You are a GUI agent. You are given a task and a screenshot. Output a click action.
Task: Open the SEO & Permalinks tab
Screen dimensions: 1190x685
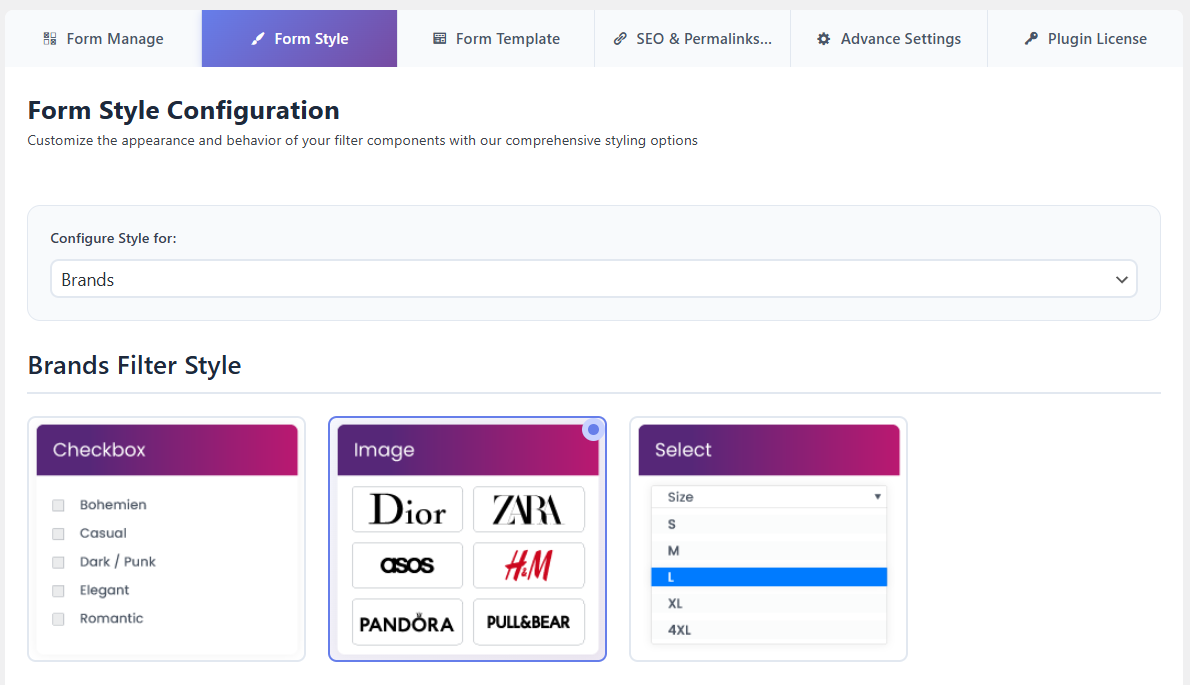point(692,39)
